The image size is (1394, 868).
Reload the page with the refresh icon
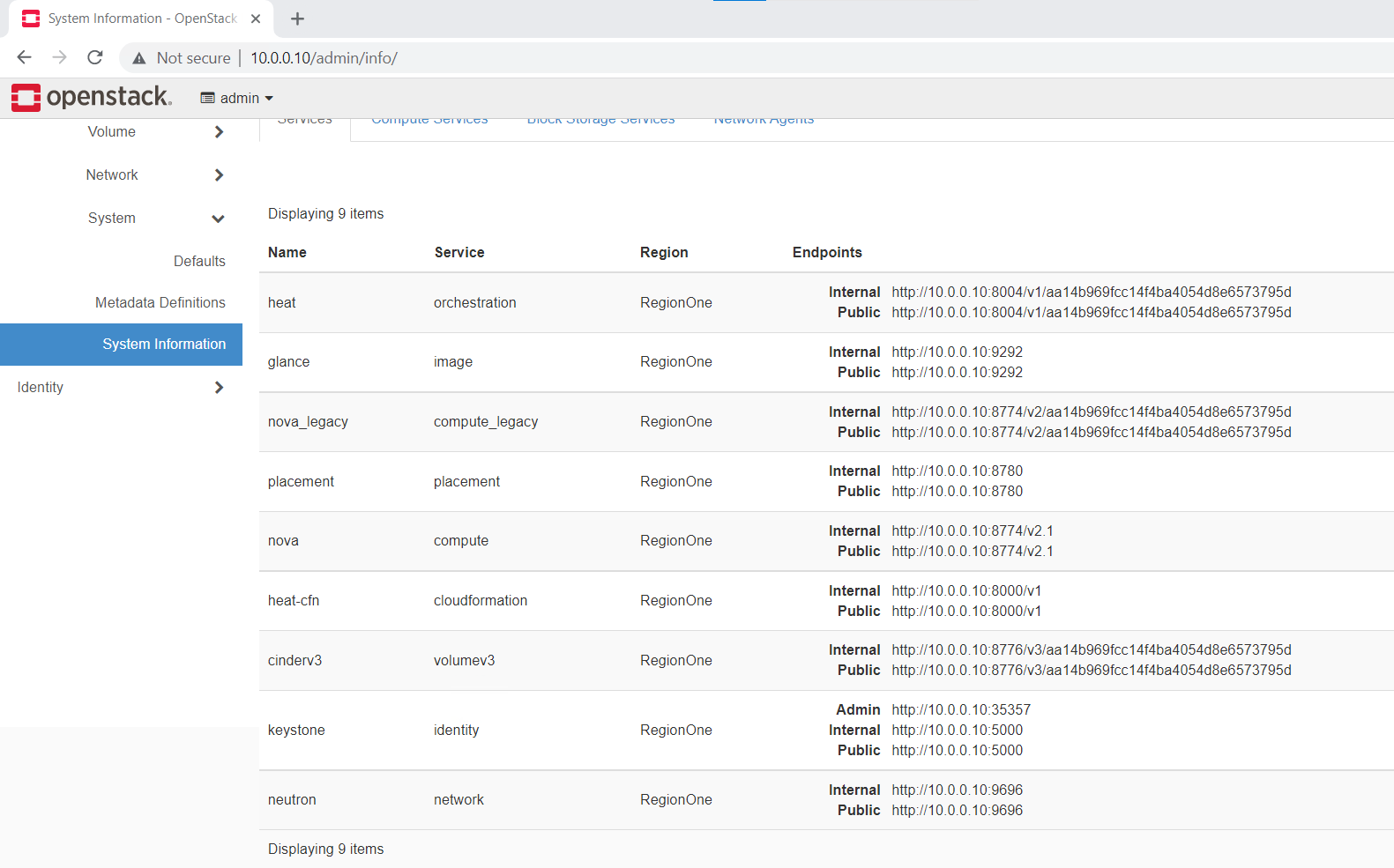(x=95, y=57)
